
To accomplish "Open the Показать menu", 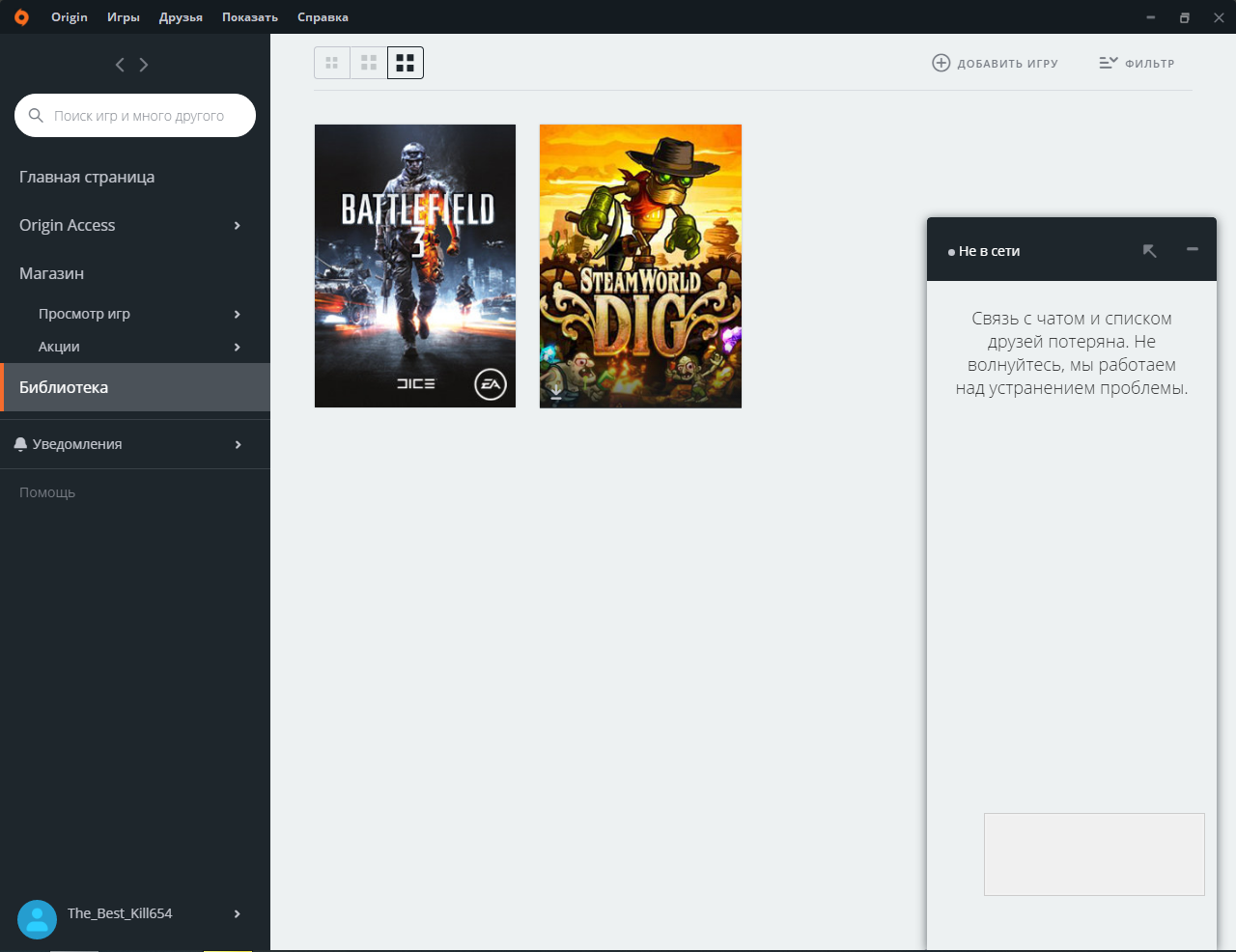I will click(250, 17).
